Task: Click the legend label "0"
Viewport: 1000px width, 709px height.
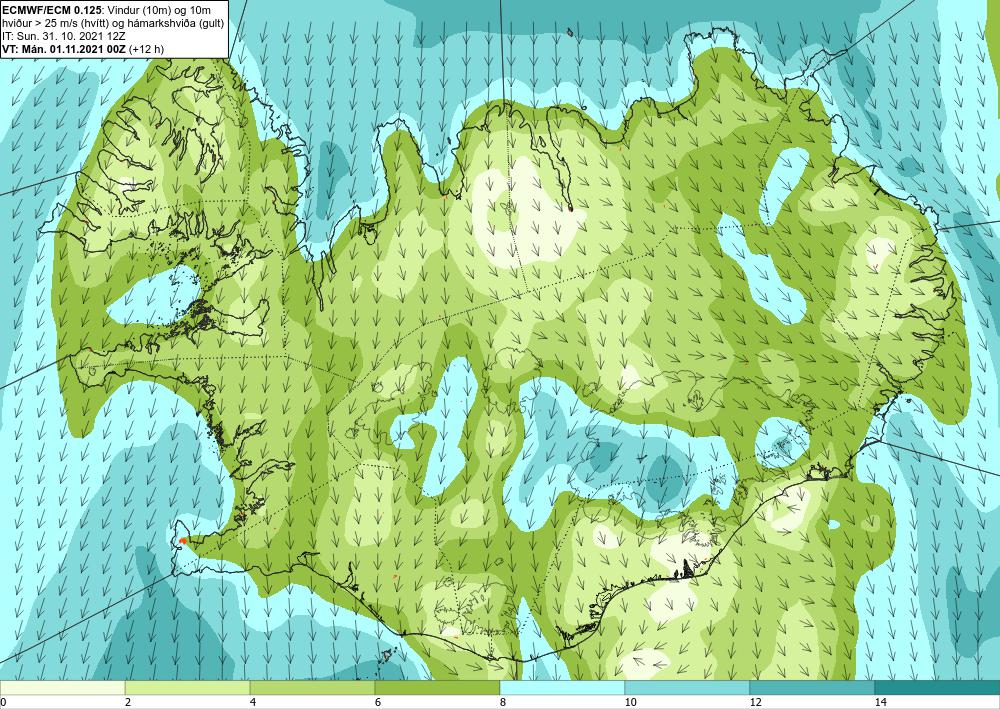Action: pyautogui.click(x=3, y=702)
